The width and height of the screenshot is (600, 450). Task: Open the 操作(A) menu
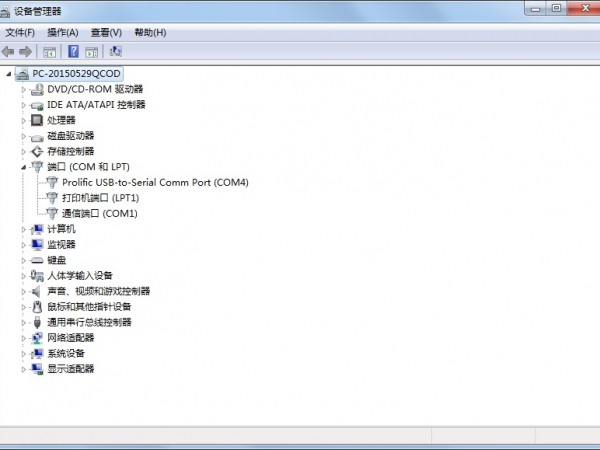63,32
